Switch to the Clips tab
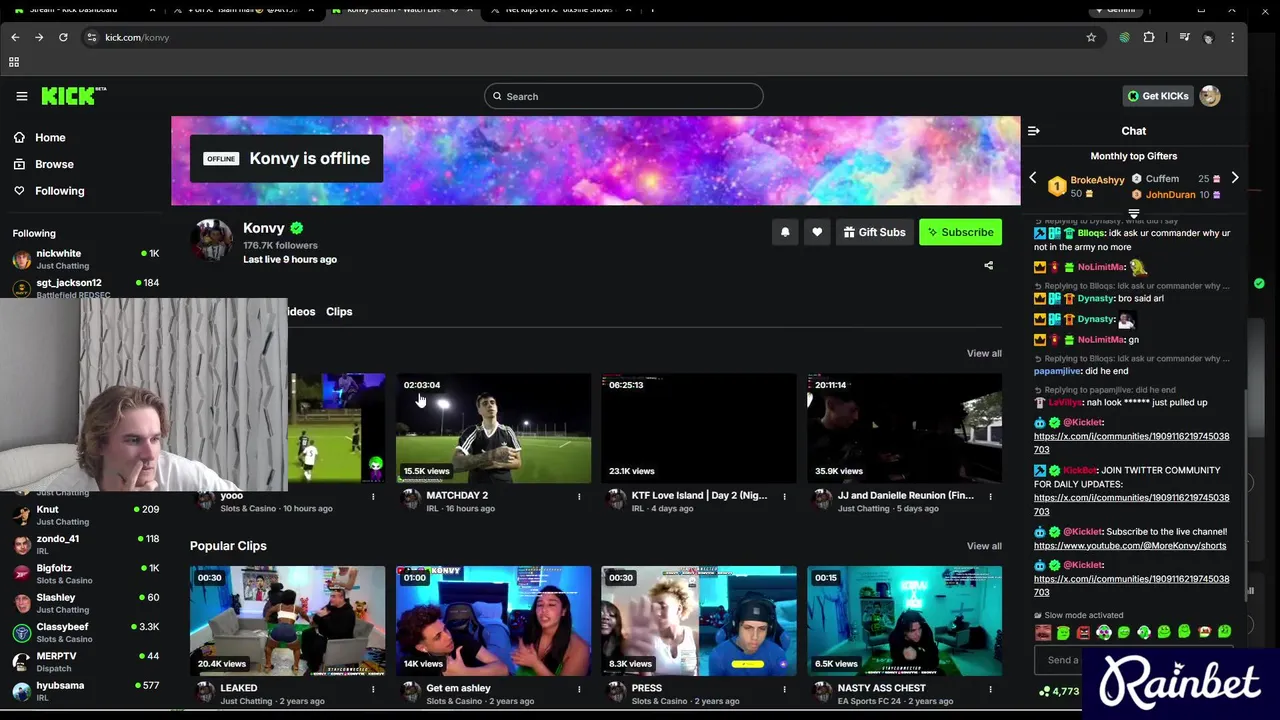1280x720 pixels. [339, 312]
